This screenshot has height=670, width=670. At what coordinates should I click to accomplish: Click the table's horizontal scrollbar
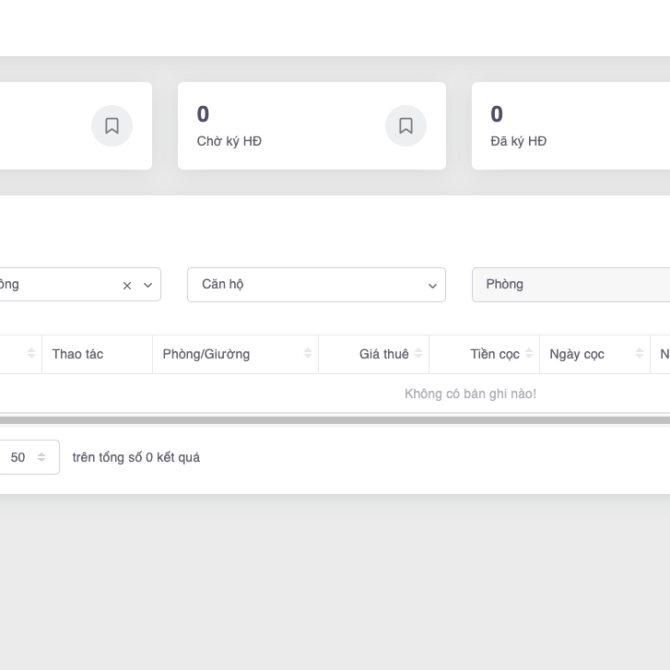[335, 420]
